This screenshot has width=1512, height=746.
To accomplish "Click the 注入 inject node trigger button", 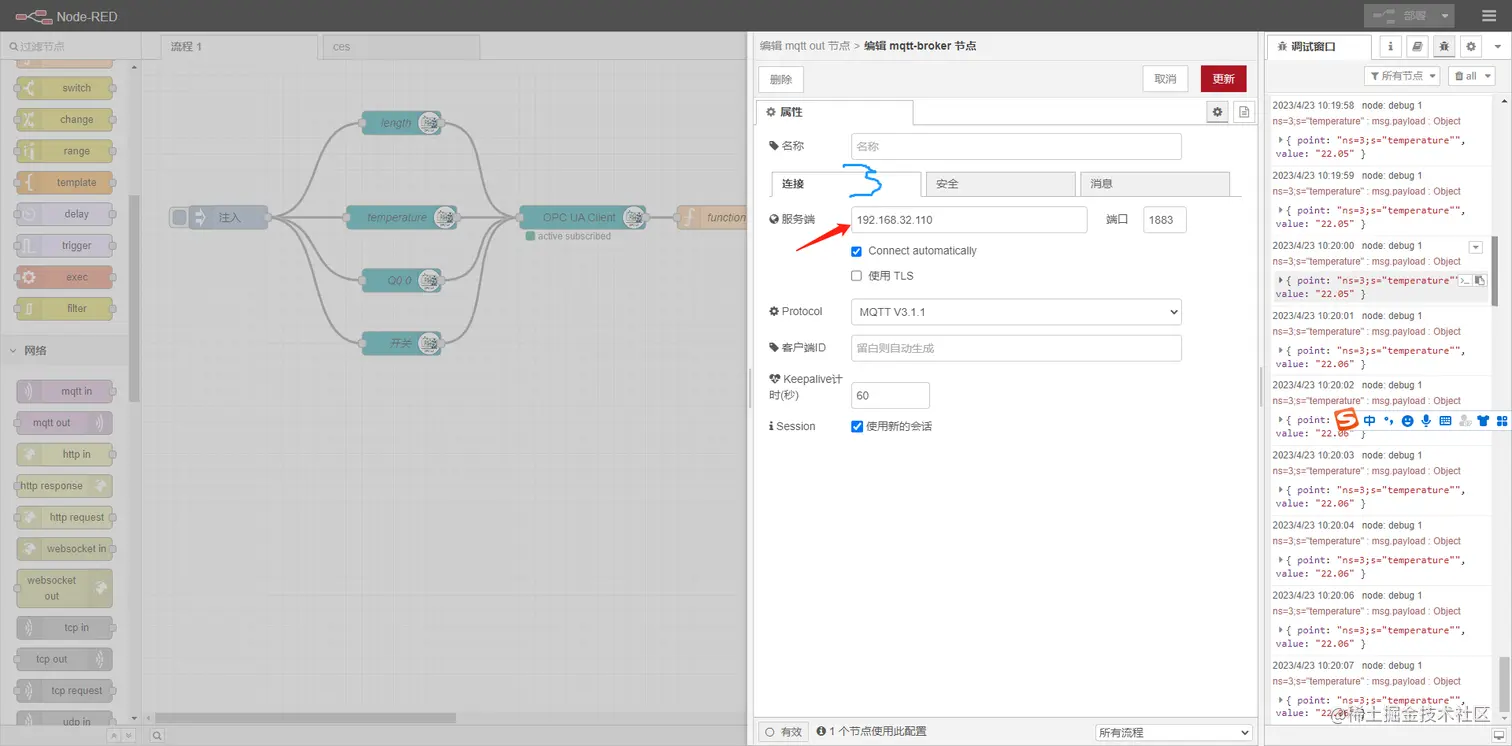I will (x=179, y=217).
